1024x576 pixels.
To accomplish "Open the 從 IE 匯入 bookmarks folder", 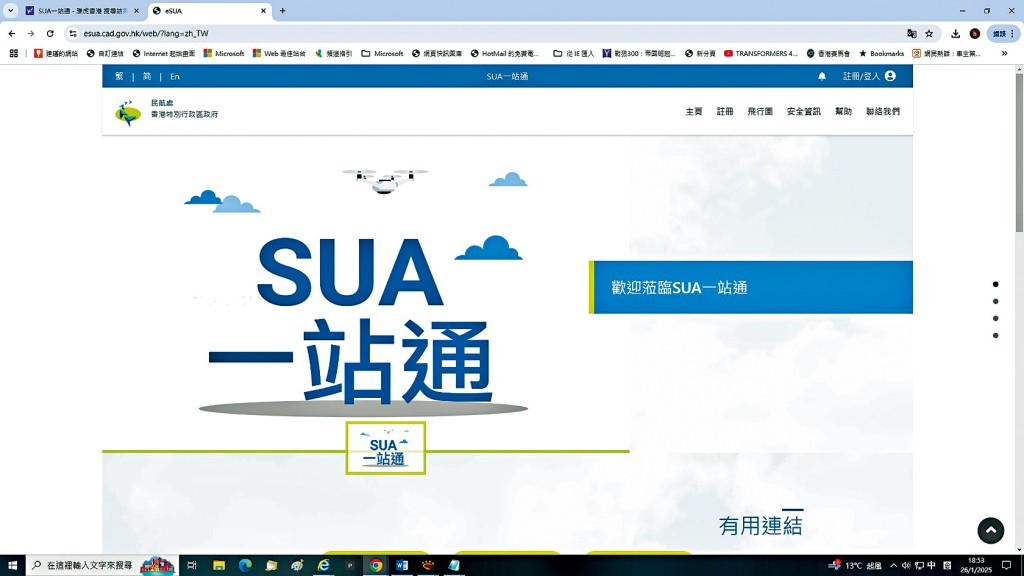I will (x=576, y=54).
